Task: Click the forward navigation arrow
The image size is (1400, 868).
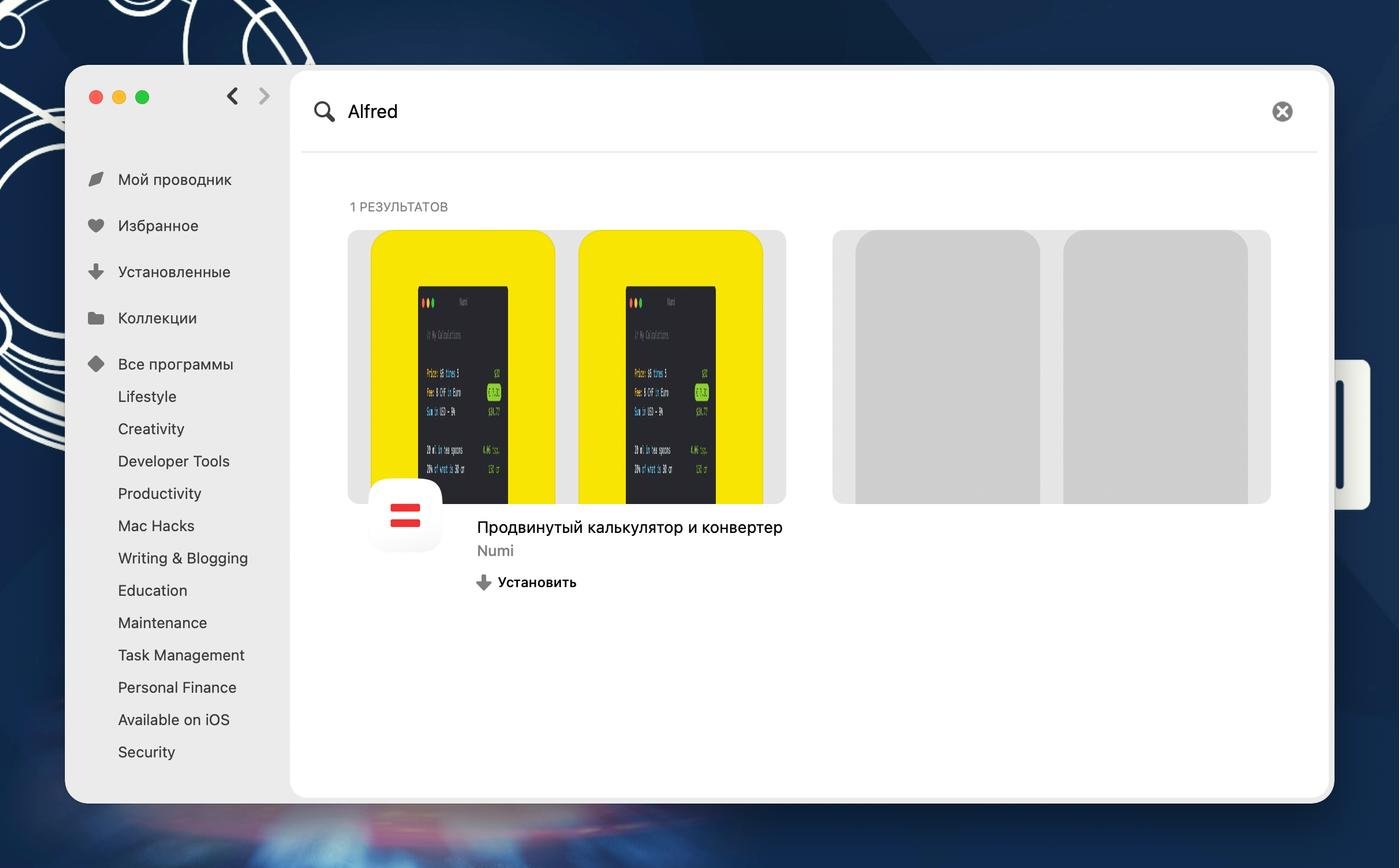Action: 264,96
